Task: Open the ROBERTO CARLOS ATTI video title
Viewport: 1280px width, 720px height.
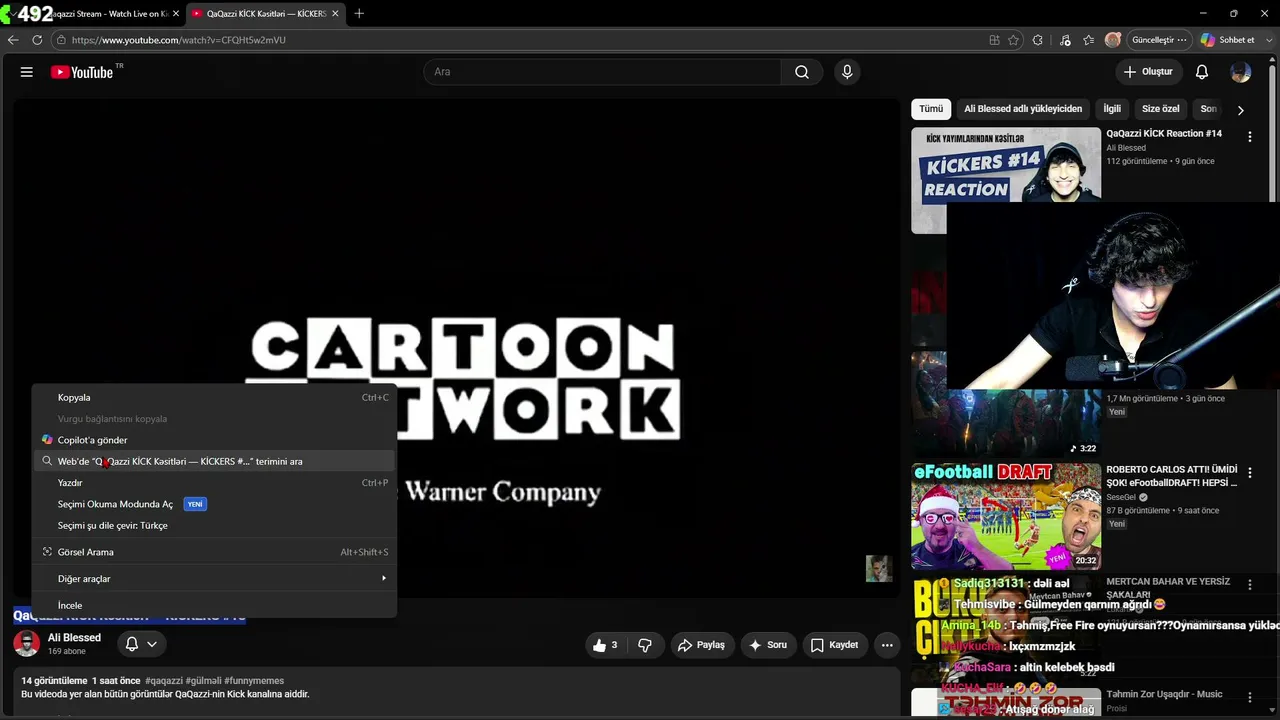Action: (1172, 476)
